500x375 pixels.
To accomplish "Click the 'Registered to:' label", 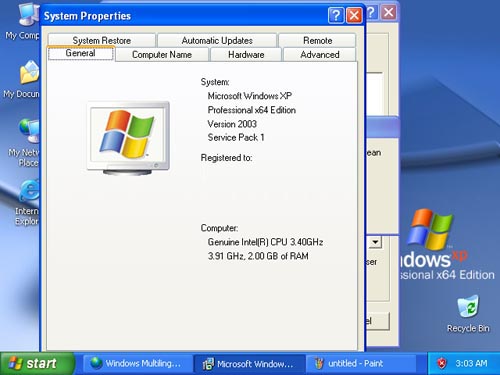I will [226, 158].
